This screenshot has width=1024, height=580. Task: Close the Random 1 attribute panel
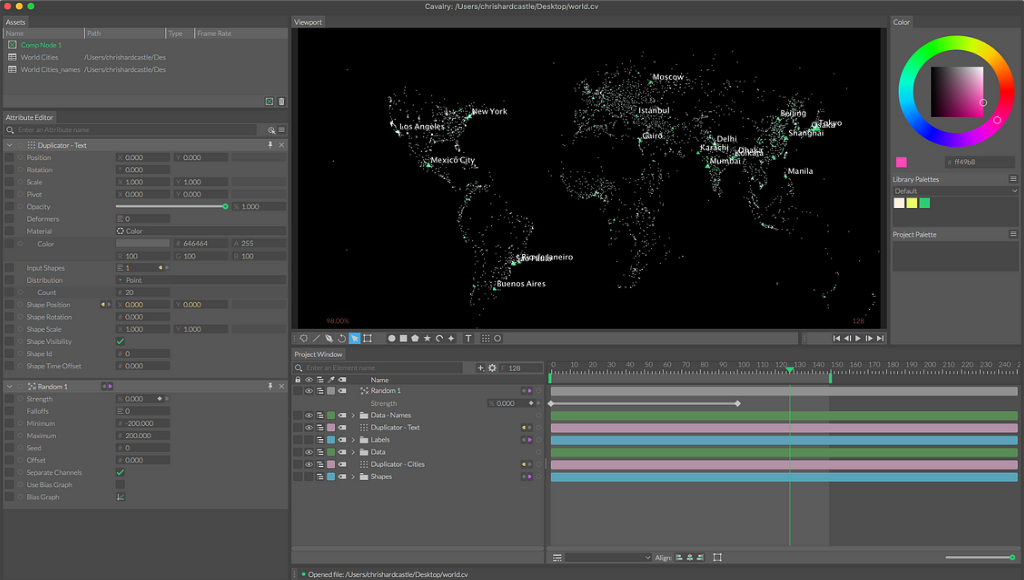coord(281,387)
